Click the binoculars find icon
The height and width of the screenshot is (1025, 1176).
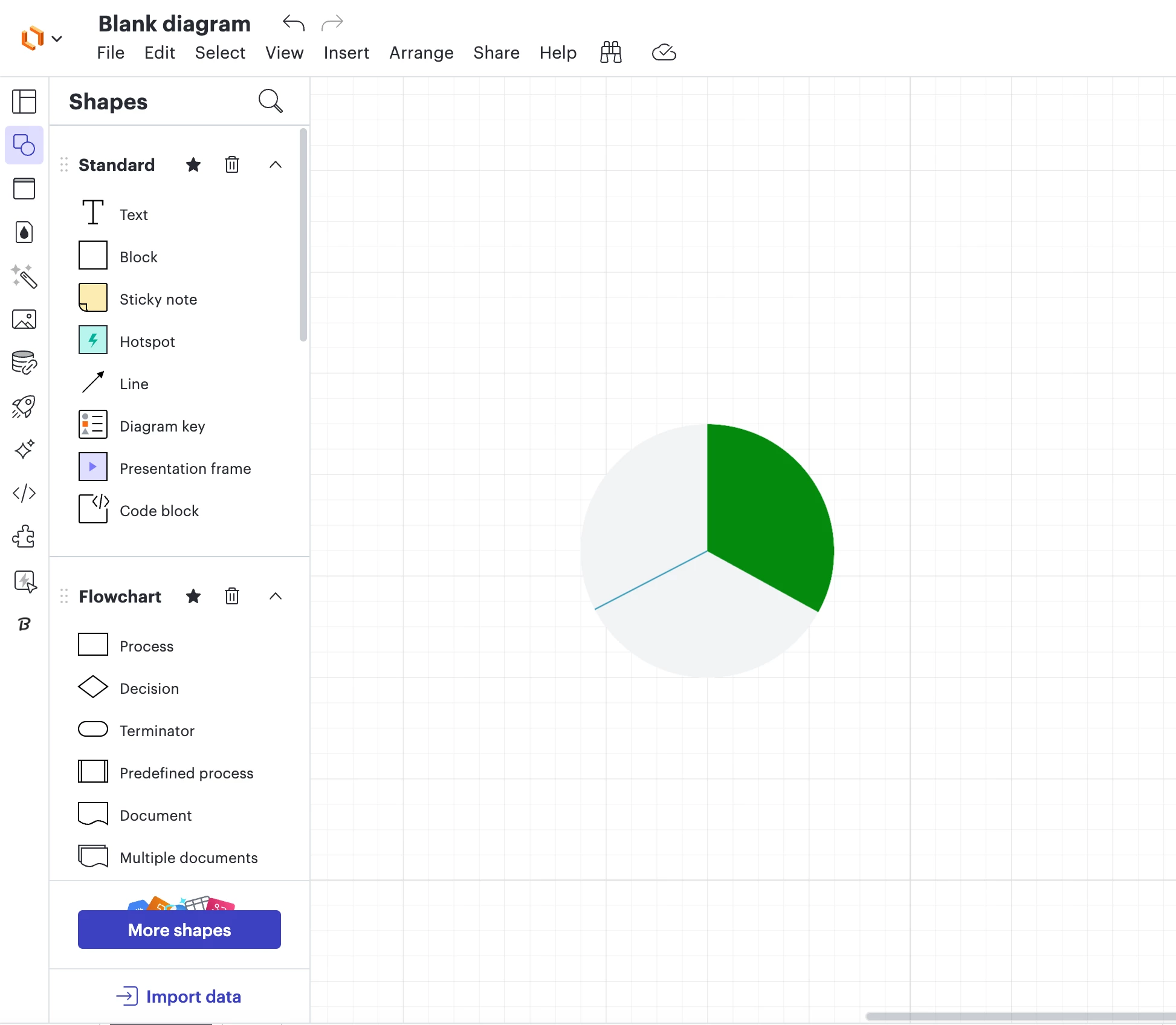(610, 53)
